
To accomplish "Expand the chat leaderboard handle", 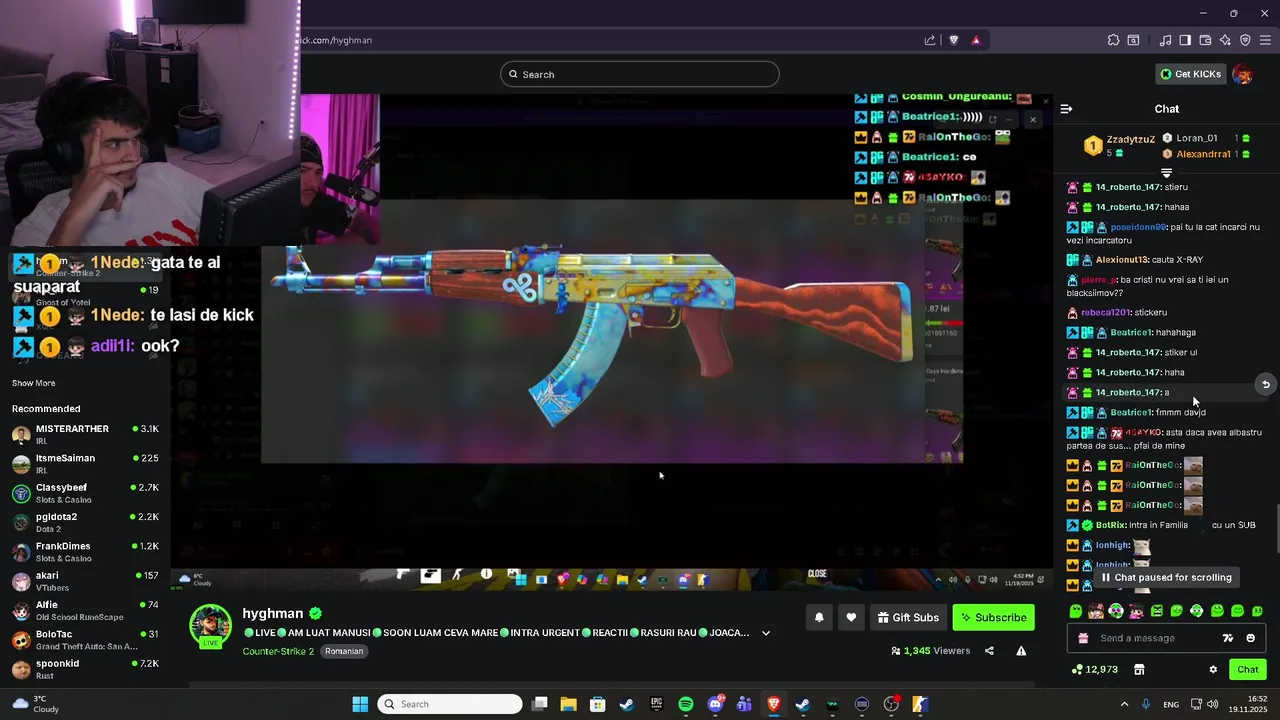I will (x=1166, y=173).
